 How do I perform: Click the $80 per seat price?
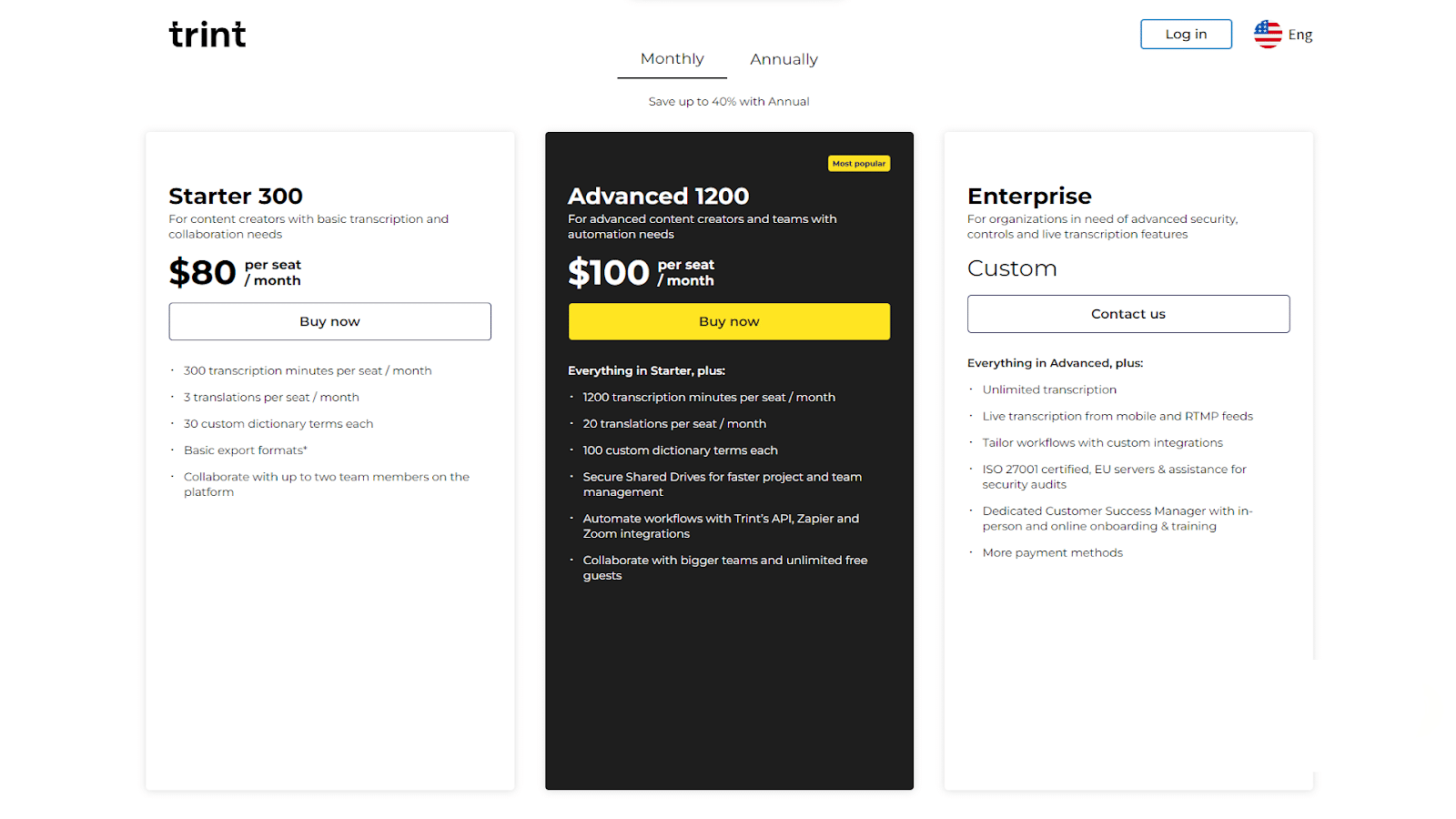click(x=203, y=272)
